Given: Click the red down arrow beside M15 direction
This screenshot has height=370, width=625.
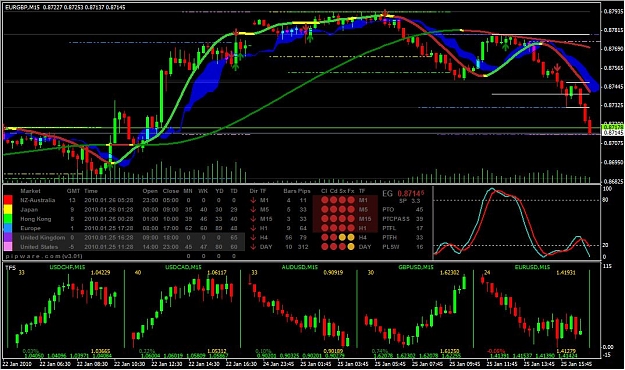Looking at the screenshot, I should (x=253, y=219).
